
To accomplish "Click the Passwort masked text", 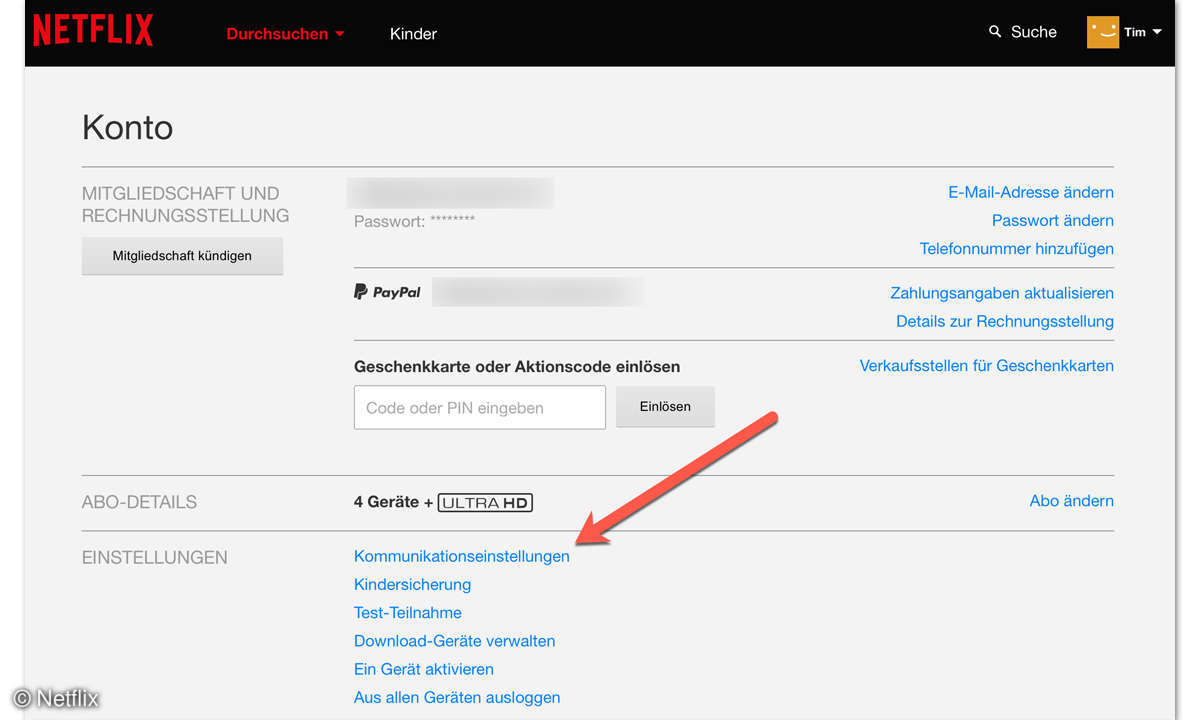I will (x=414, y=221).
